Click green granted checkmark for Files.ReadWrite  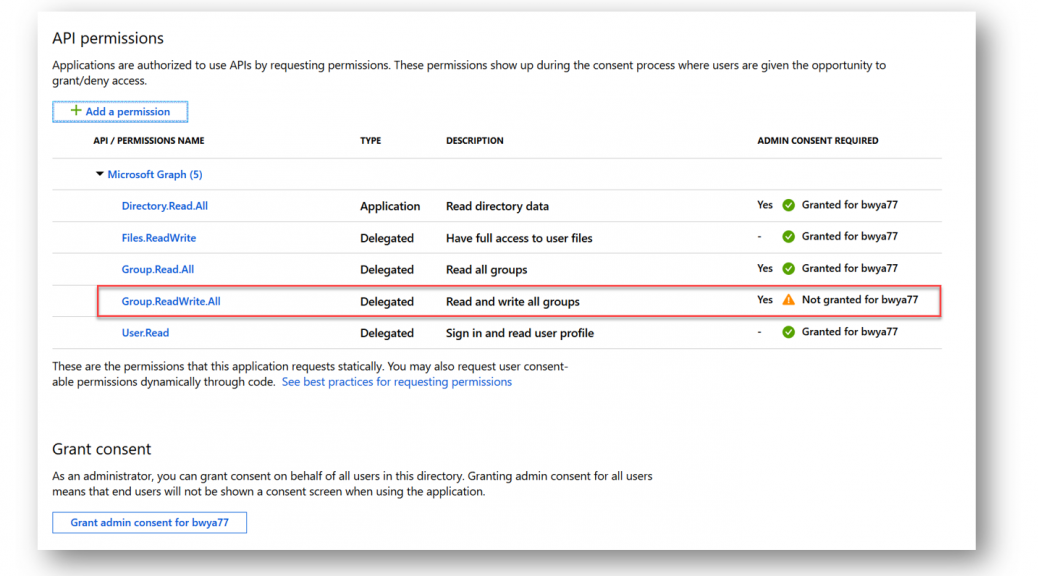pos(788,236)
